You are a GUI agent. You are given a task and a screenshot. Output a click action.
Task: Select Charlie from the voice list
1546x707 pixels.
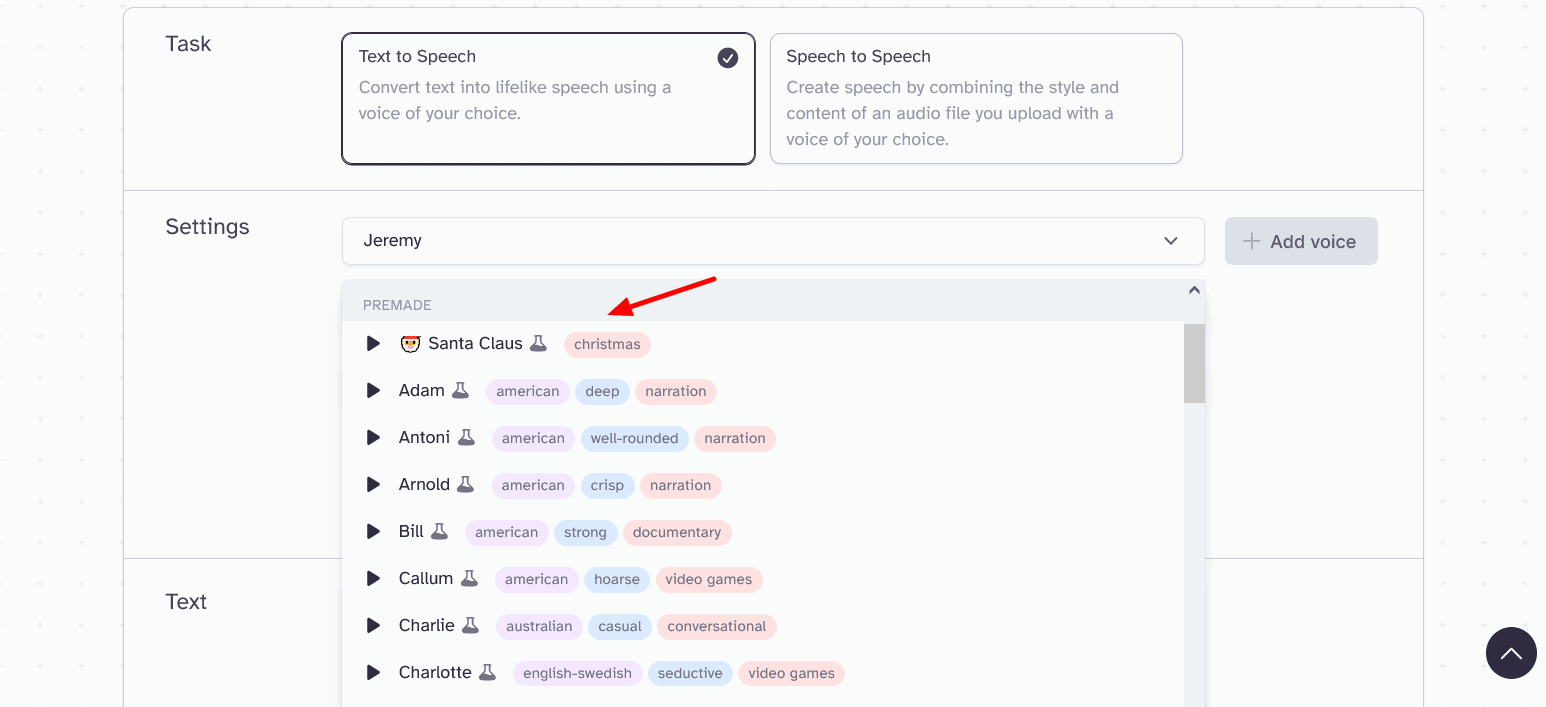(427, 626)
